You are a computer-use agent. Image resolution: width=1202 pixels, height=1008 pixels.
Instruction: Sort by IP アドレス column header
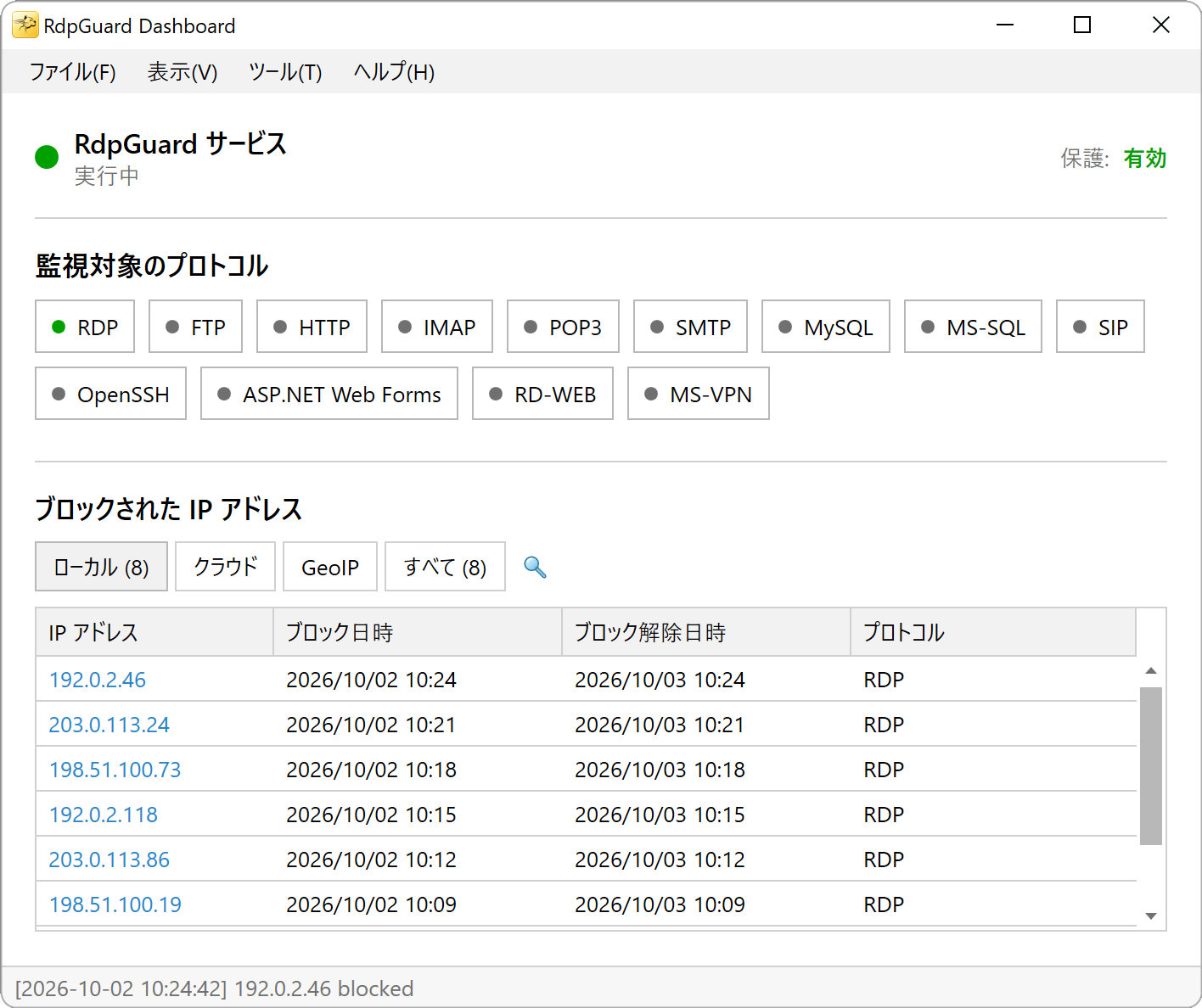coord(154,632)
